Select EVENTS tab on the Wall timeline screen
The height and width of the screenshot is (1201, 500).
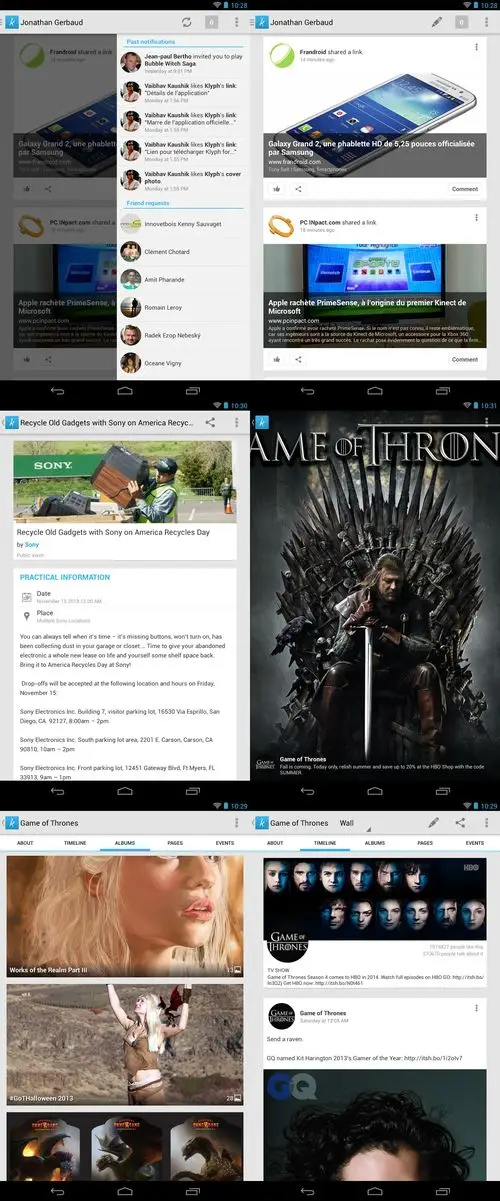pyautogui.click(x=475, y=843)
